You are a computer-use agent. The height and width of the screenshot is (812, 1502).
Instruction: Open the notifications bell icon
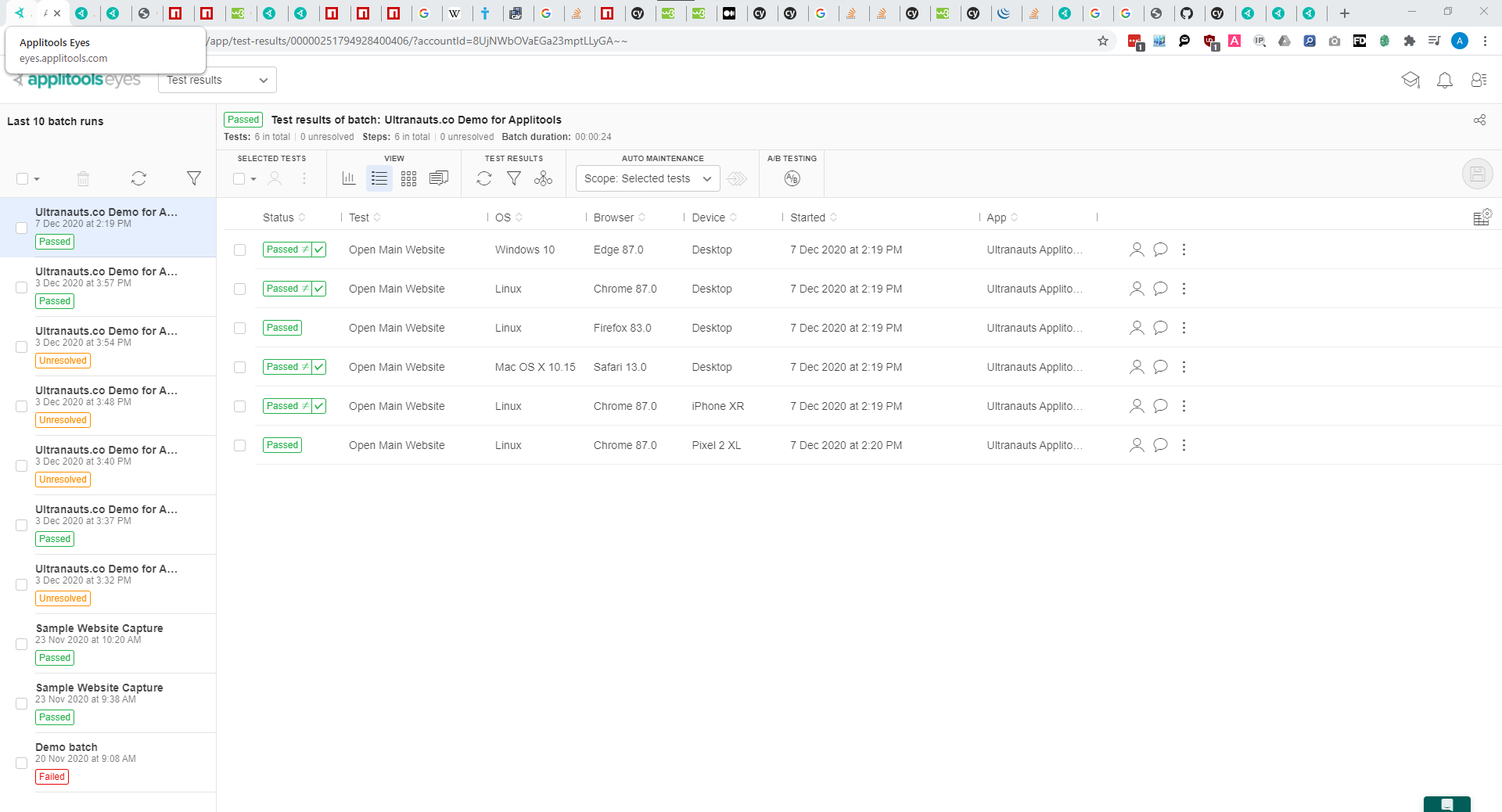click(1445, 80)
